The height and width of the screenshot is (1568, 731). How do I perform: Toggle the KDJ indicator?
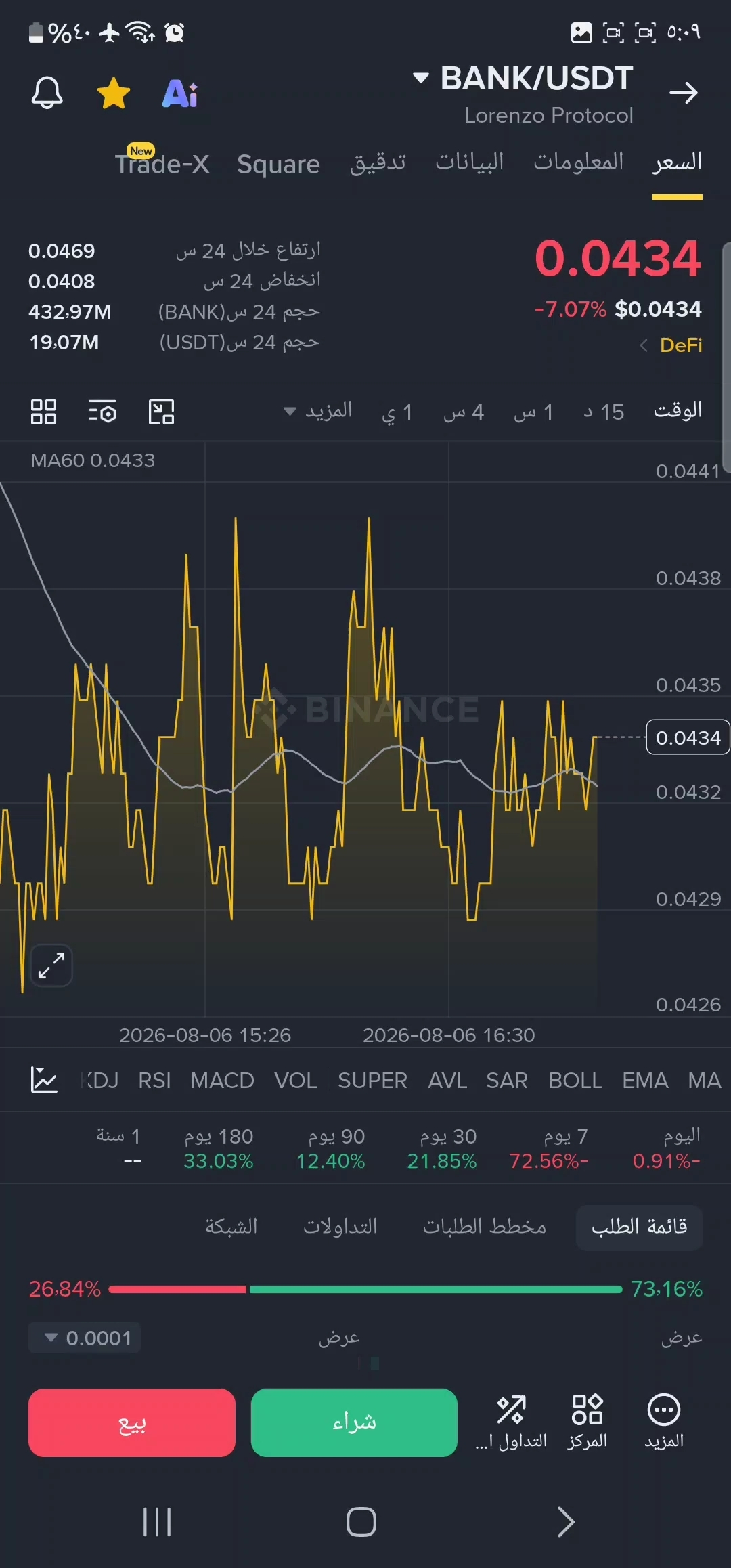click(x=100, y=1081)
